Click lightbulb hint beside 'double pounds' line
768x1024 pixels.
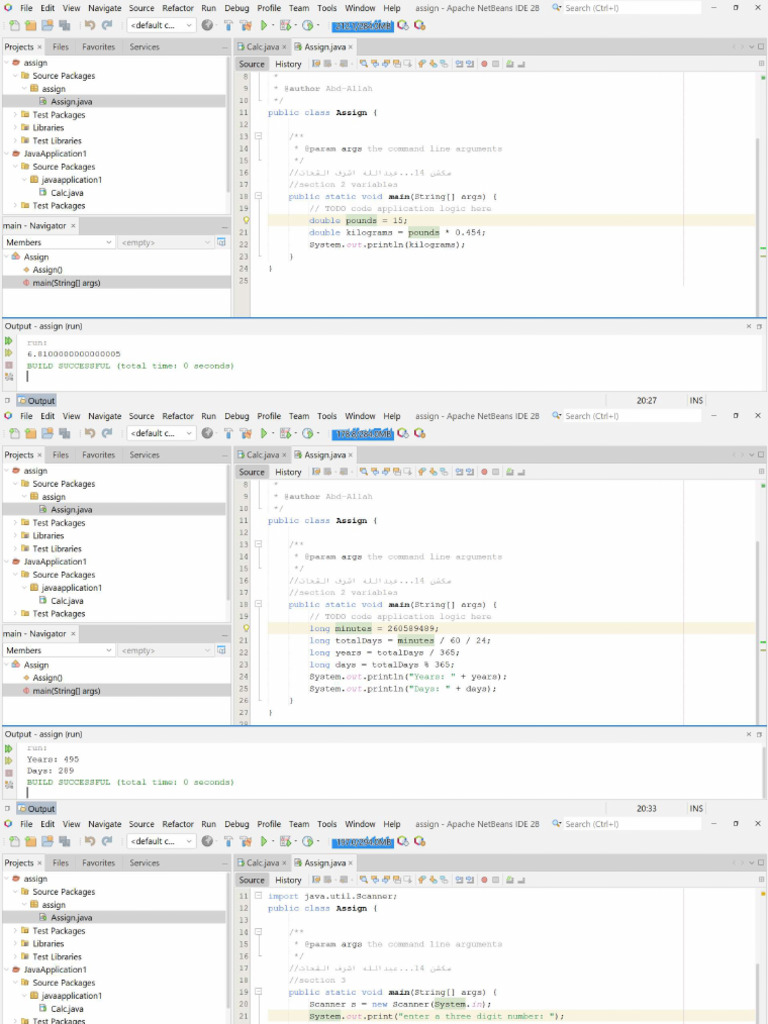coord(246,220)
